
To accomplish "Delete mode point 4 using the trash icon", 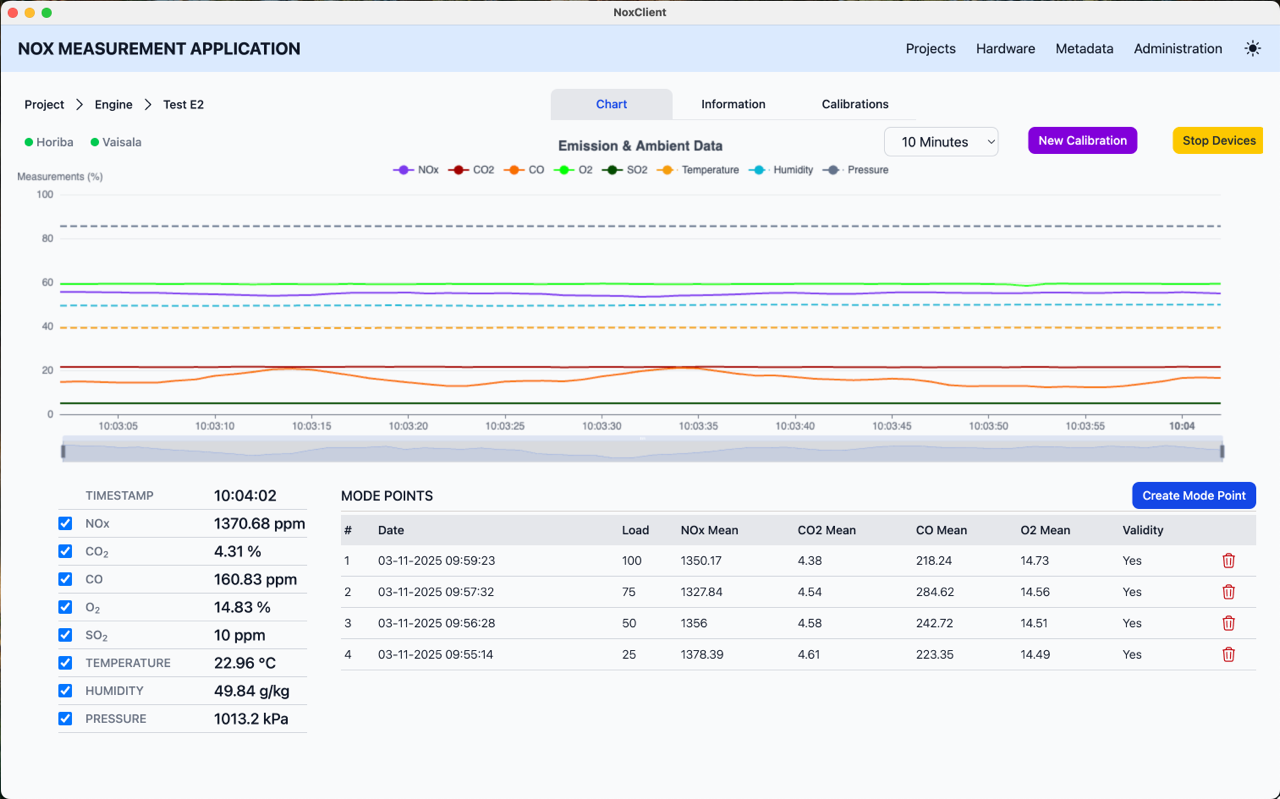I will tap(1228, 654).
